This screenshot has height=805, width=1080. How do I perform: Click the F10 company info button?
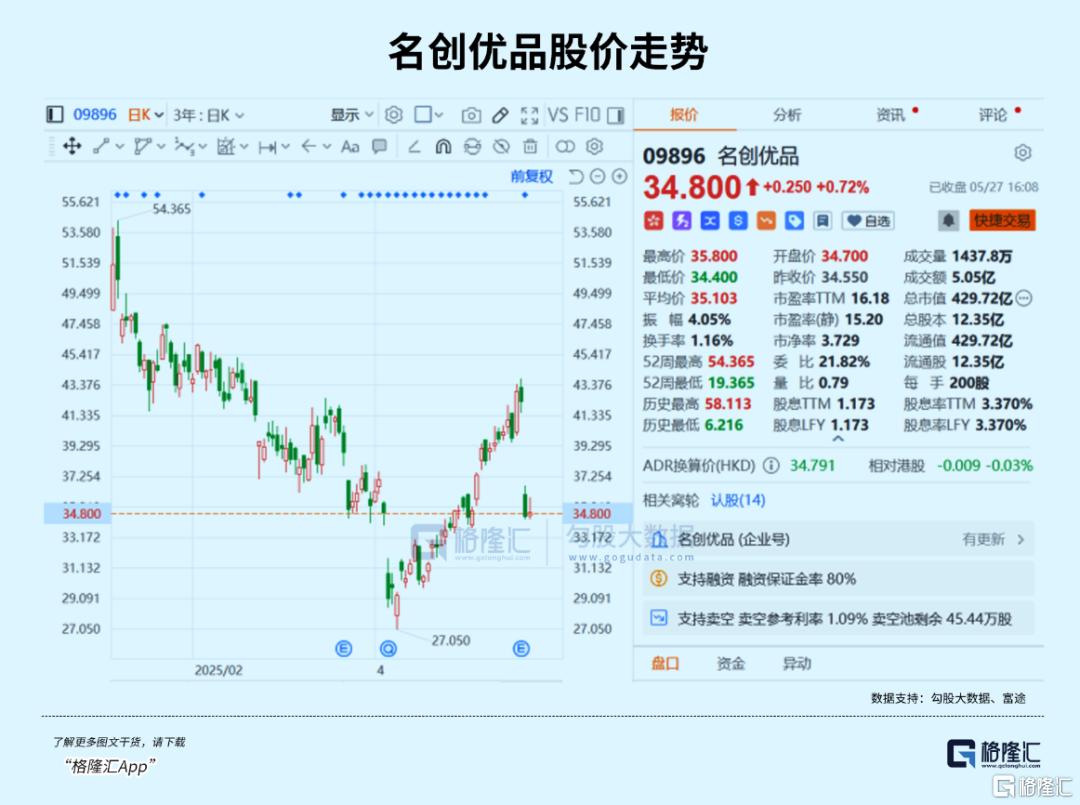(588, 115)
